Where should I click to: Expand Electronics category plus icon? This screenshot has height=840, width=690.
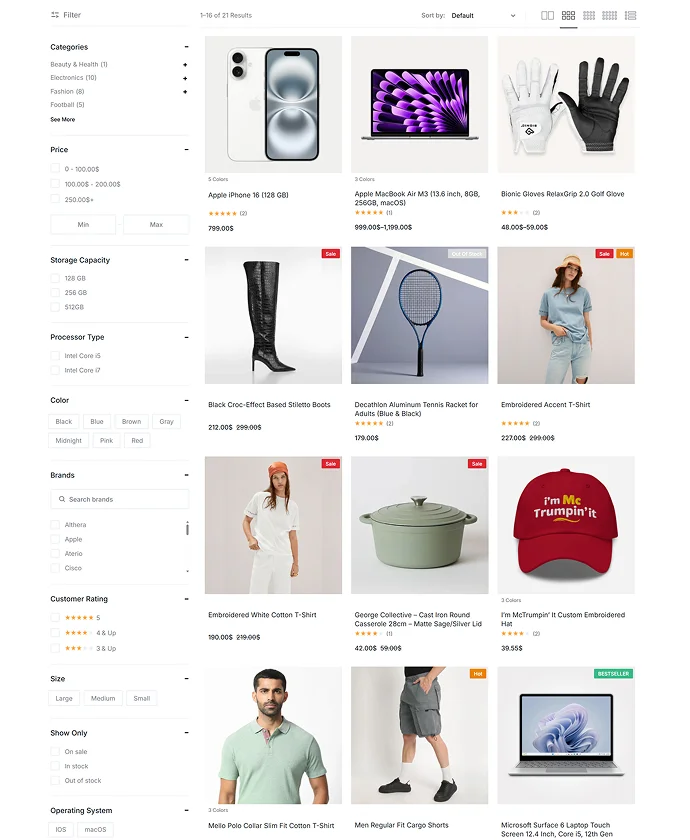tap(185, 78)
